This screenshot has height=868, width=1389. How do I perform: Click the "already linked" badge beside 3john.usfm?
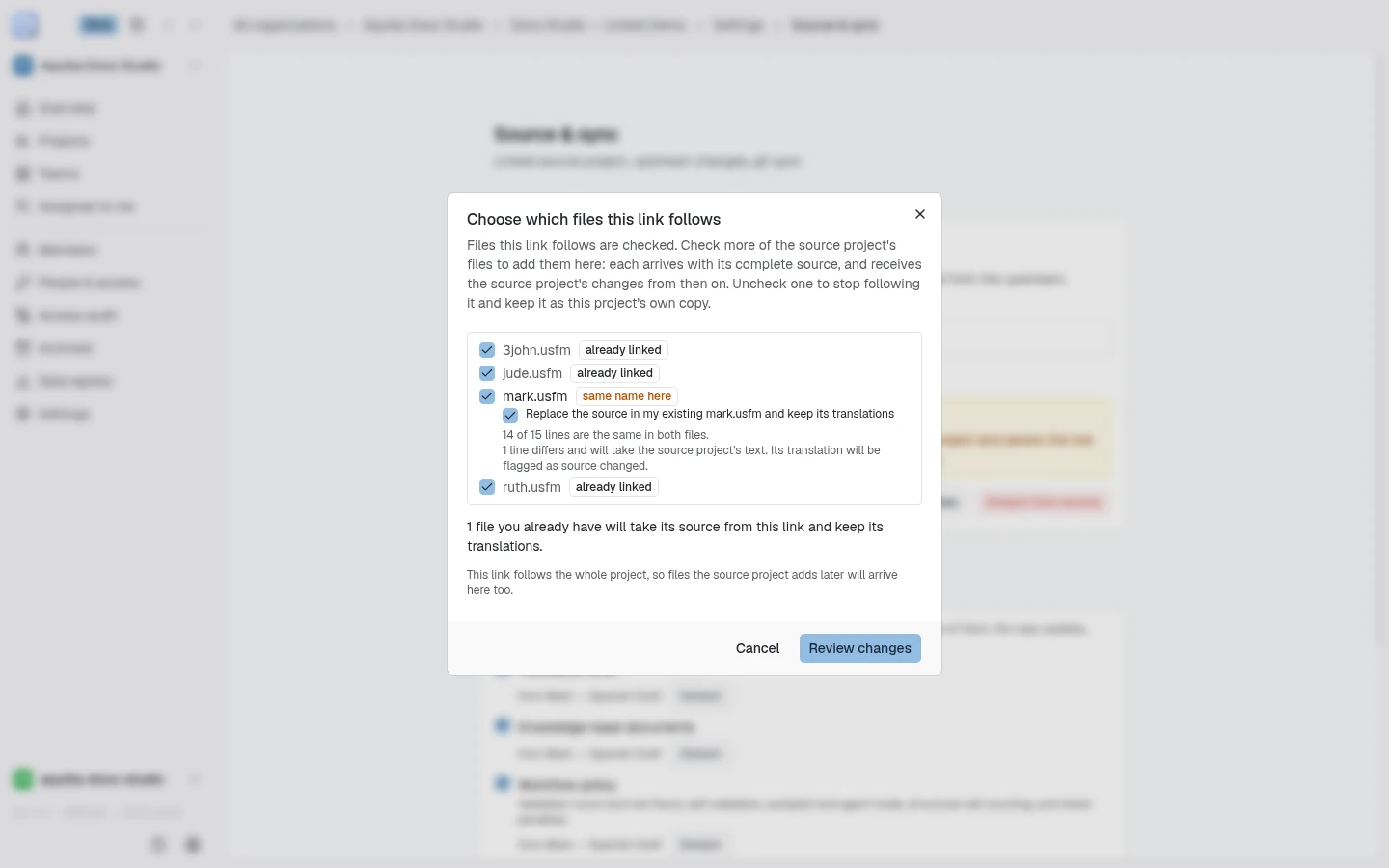623,350
